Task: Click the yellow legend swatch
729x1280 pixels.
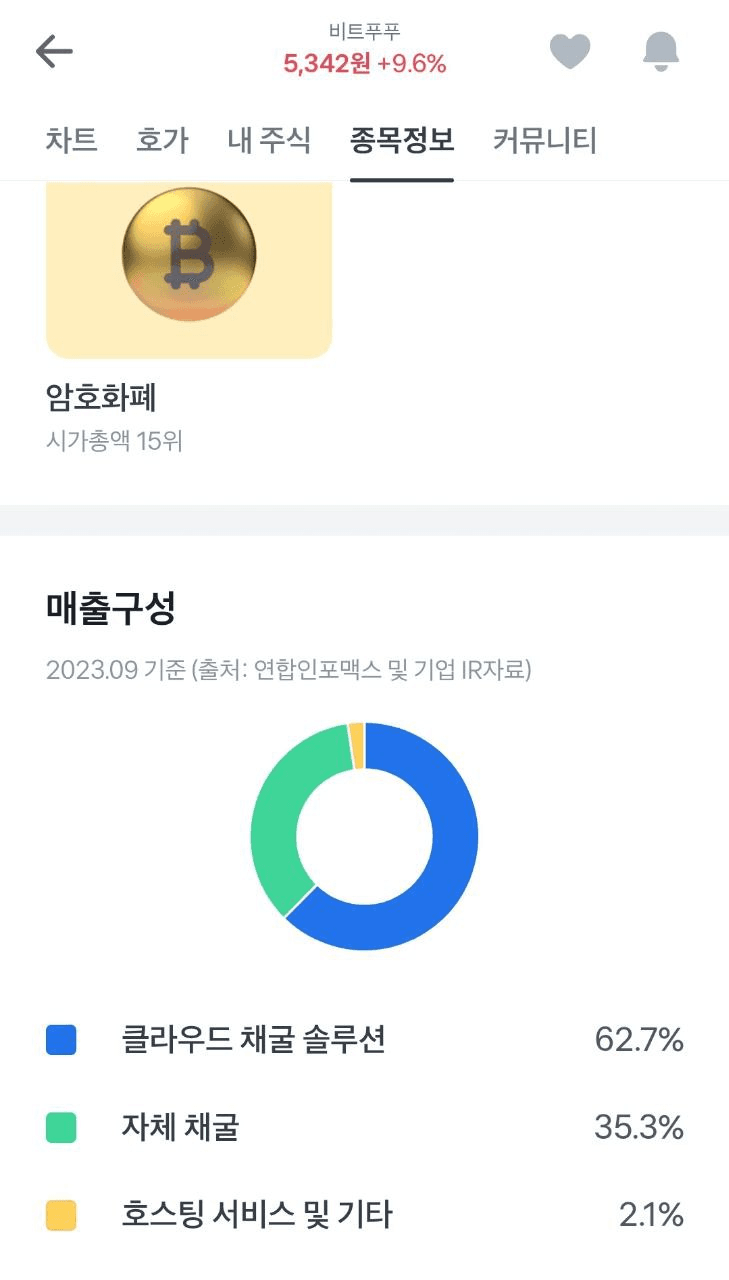Action: pyautogui.click(x=61, y=1216)
